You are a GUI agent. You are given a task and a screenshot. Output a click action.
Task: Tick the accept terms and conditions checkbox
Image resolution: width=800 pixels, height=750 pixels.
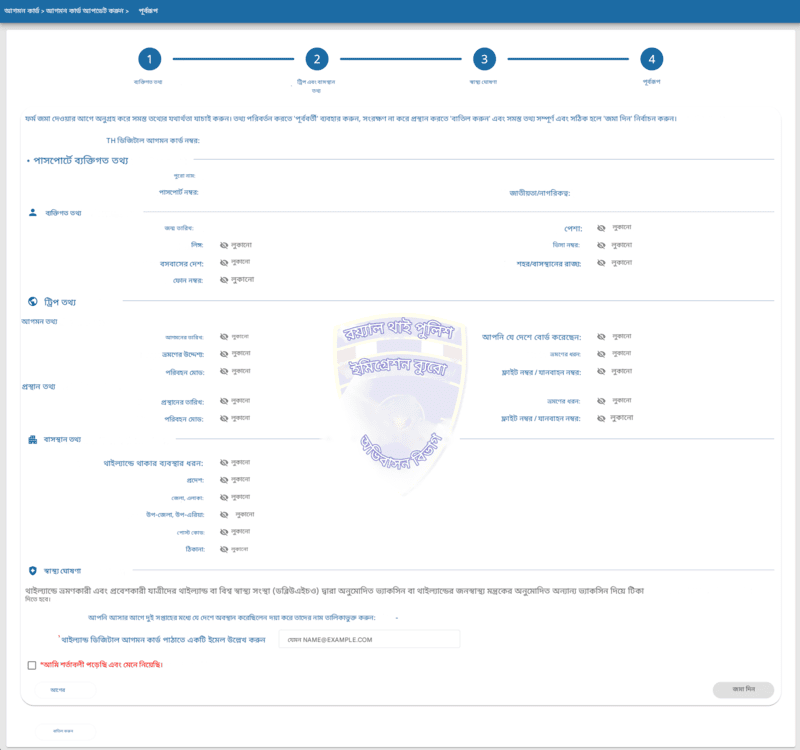point(32,665)
